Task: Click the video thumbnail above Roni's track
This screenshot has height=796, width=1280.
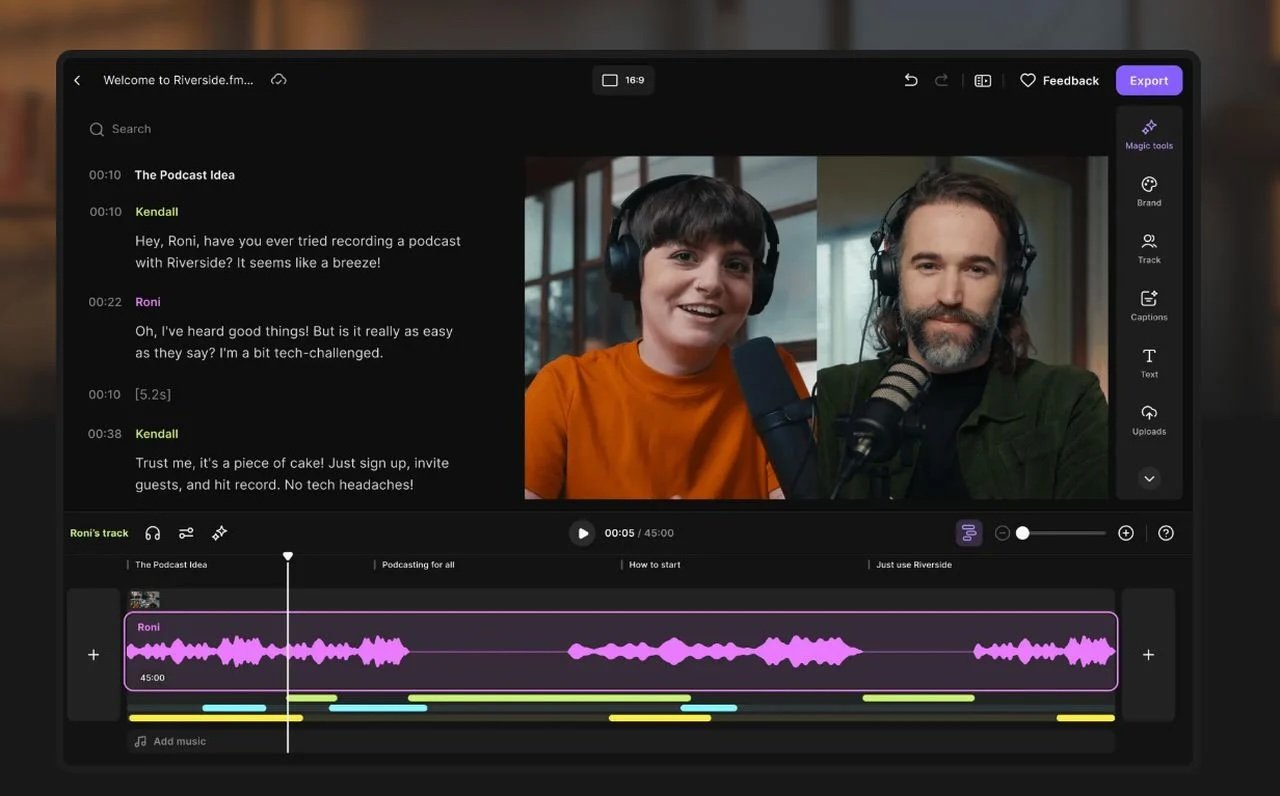Action: [x=144, y=600]
